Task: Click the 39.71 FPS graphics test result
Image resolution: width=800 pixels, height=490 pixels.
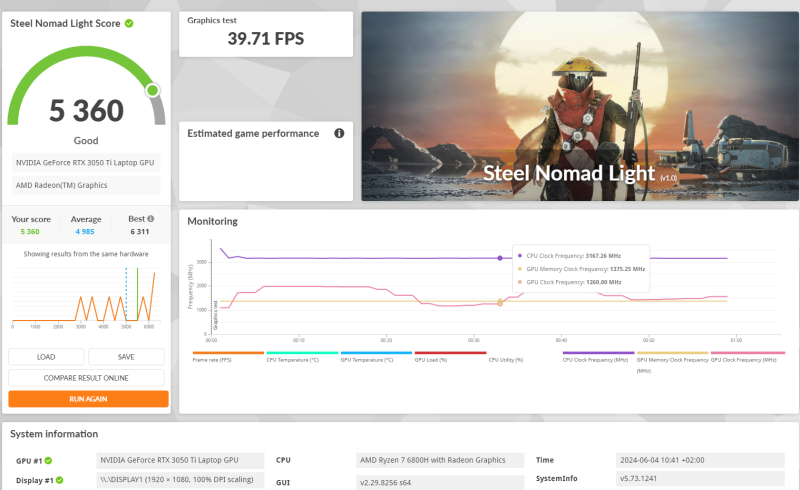Action: tap(265, 39)
